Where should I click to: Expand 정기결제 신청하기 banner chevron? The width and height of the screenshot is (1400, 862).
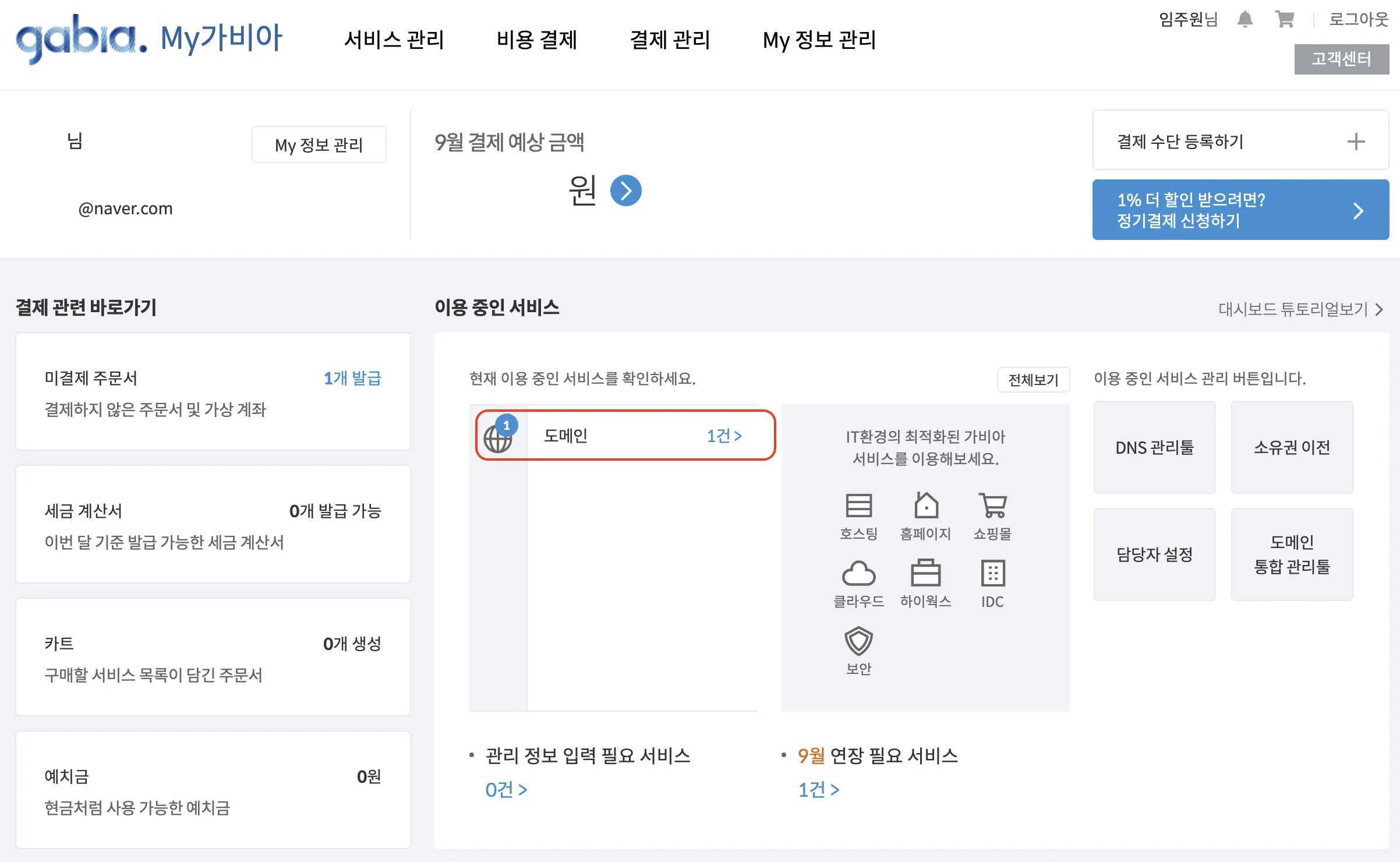tap(1360, 210)
